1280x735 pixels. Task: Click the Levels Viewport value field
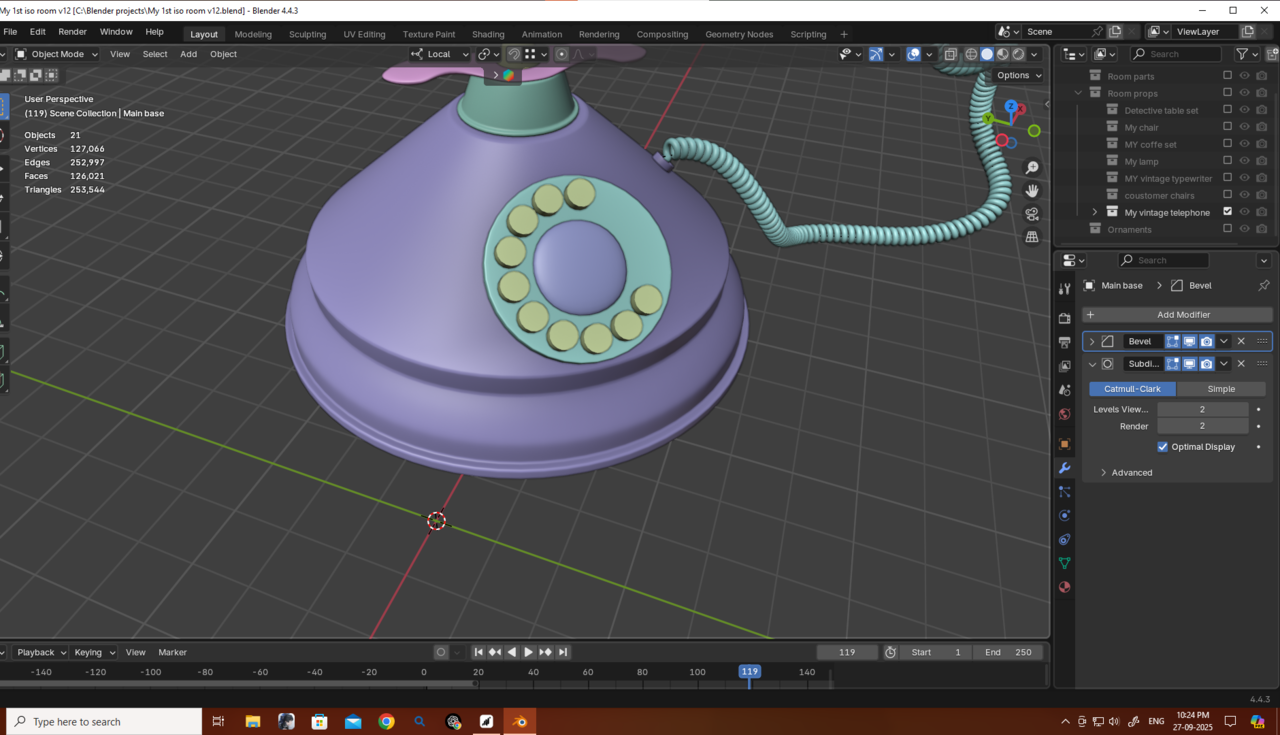[1202, 409]
